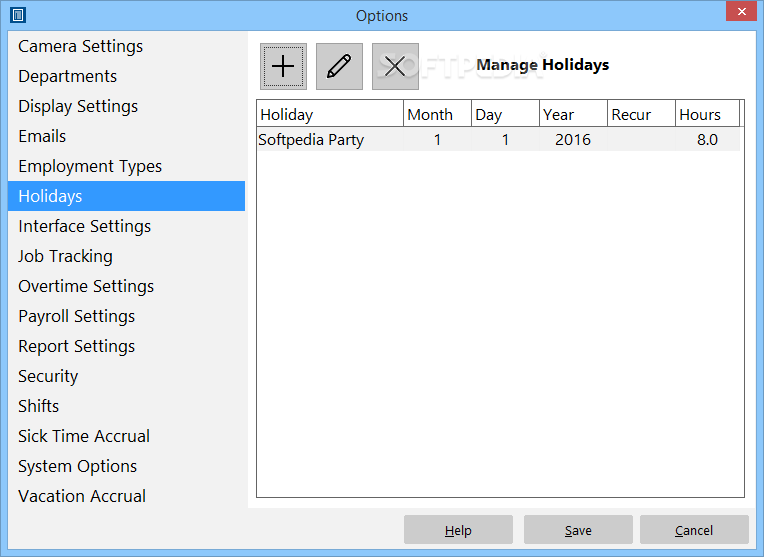The height and width of the screenshot is (557, 764).
Task: Open Sick Time Accrual settings
Action: click(126, 436)
